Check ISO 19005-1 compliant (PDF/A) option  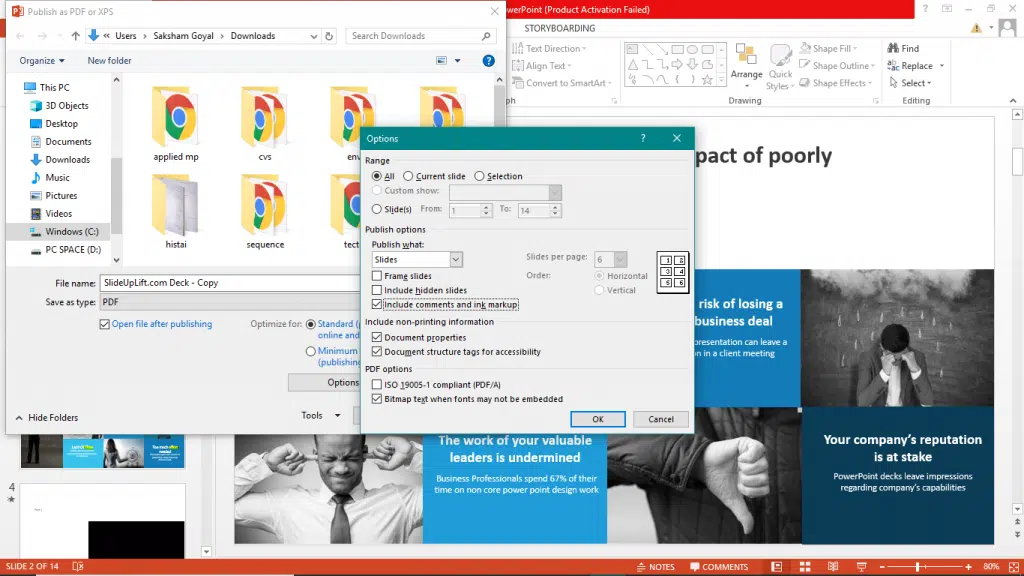click(377, 384)
